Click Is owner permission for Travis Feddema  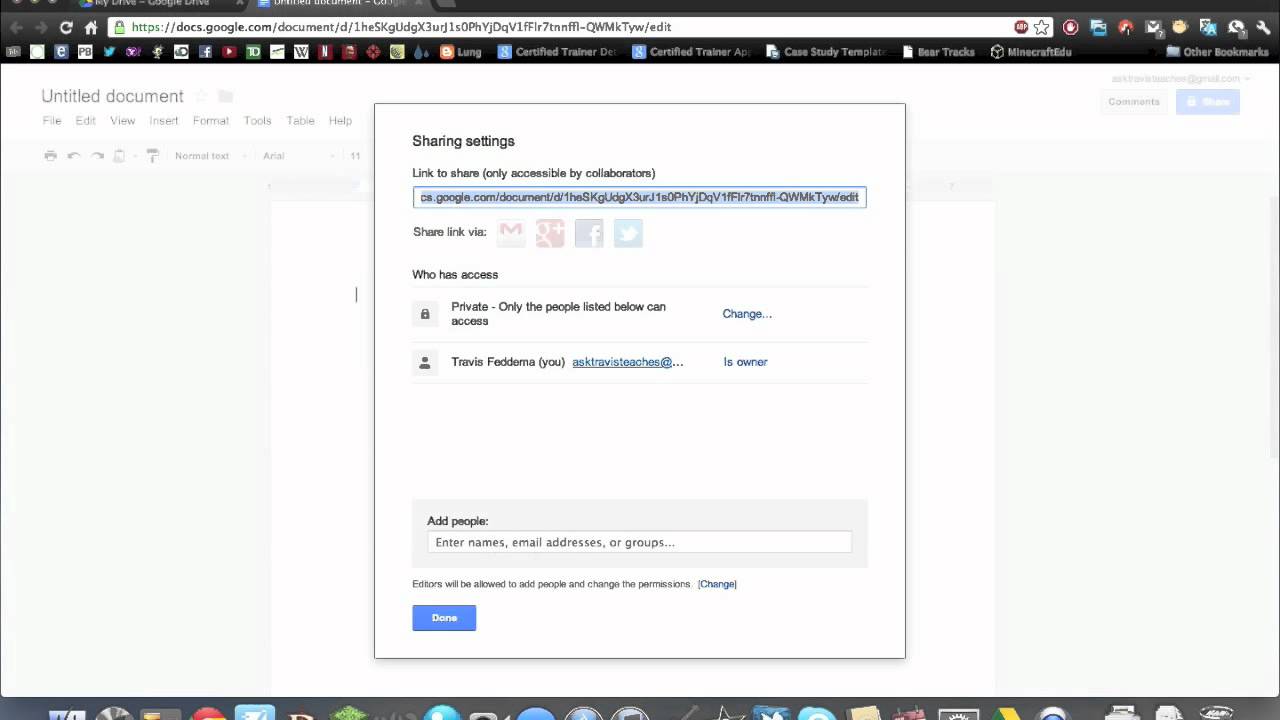tap(745, 362)
